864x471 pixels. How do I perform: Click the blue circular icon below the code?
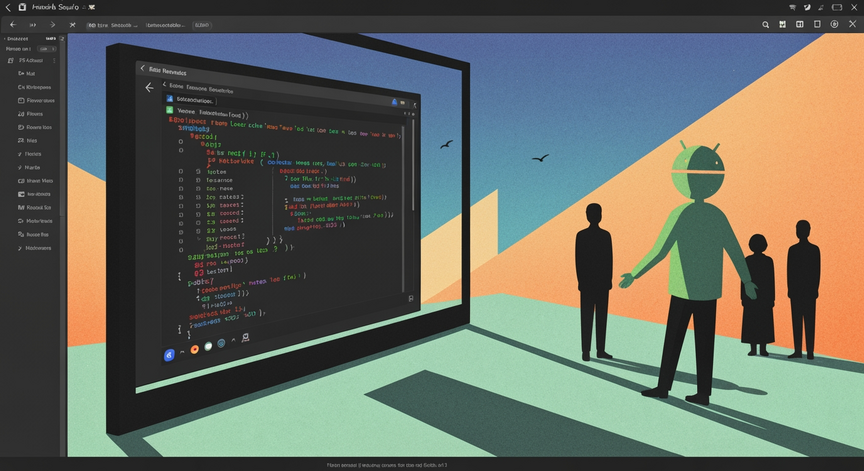(169, 355)
